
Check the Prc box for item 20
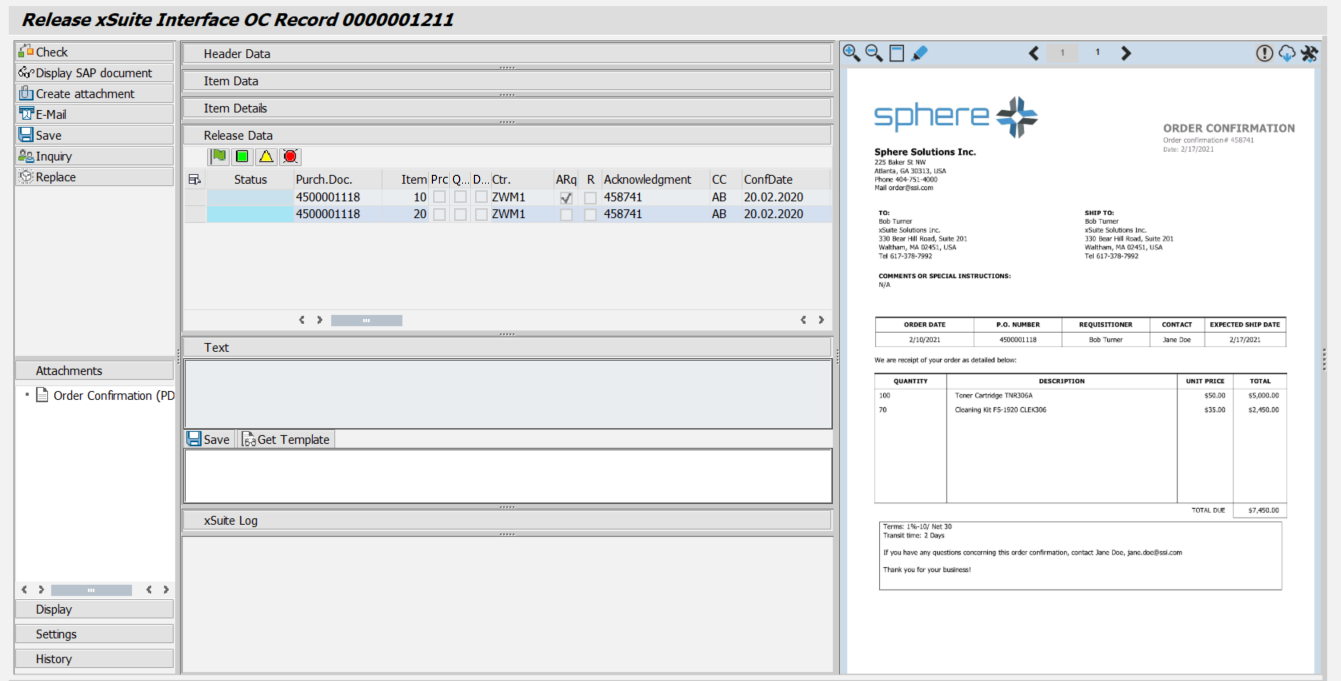(x=439, y=214)
